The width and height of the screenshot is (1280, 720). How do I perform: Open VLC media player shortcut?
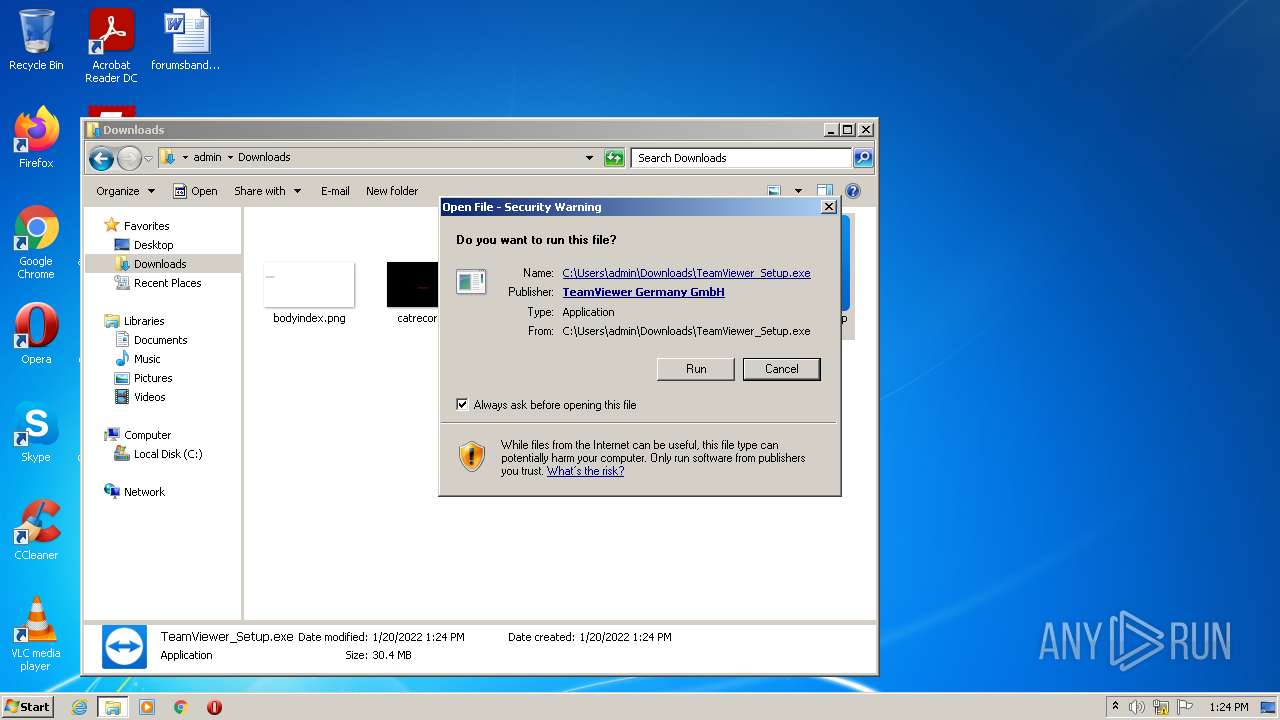(36, 634)
